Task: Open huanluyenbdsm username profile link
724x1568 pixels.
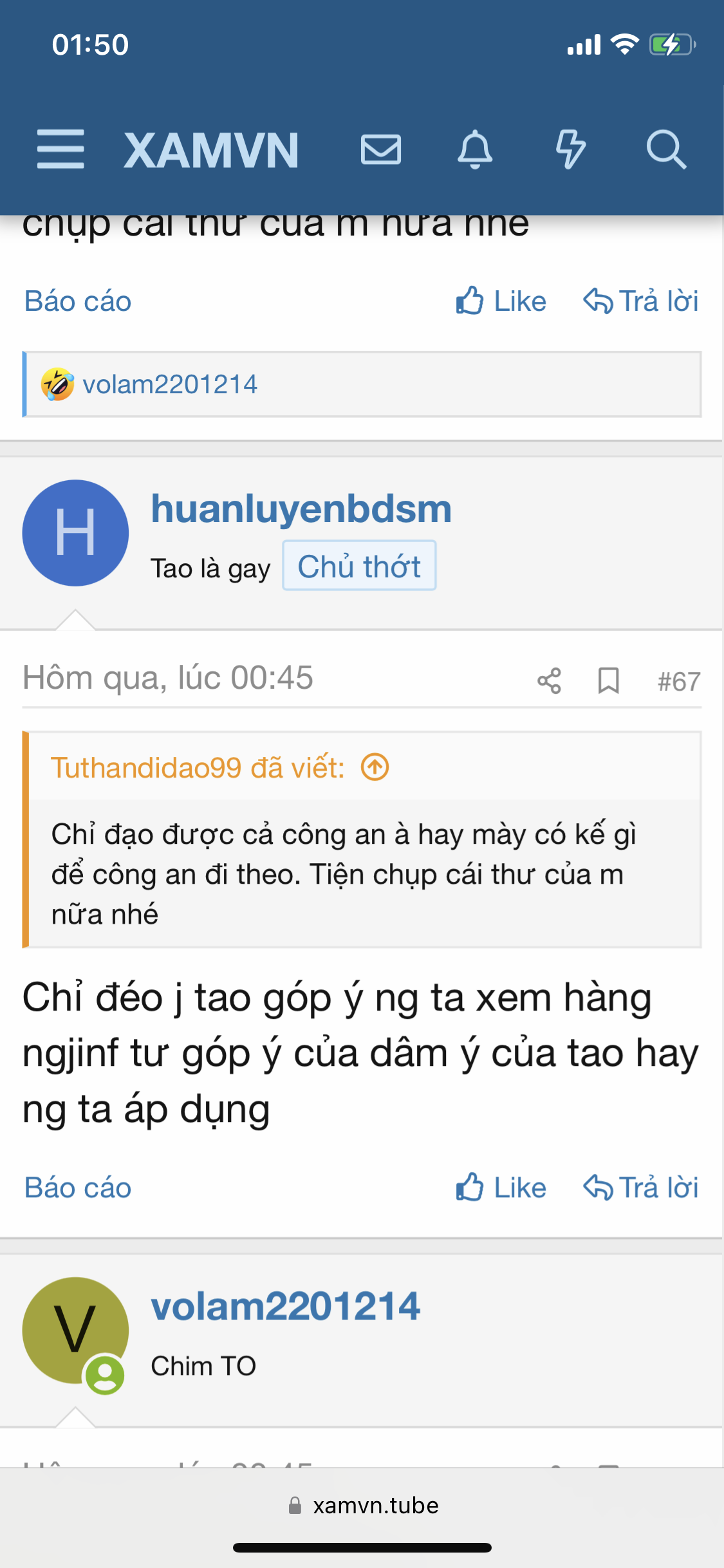Action: click(x=301, y=509)
